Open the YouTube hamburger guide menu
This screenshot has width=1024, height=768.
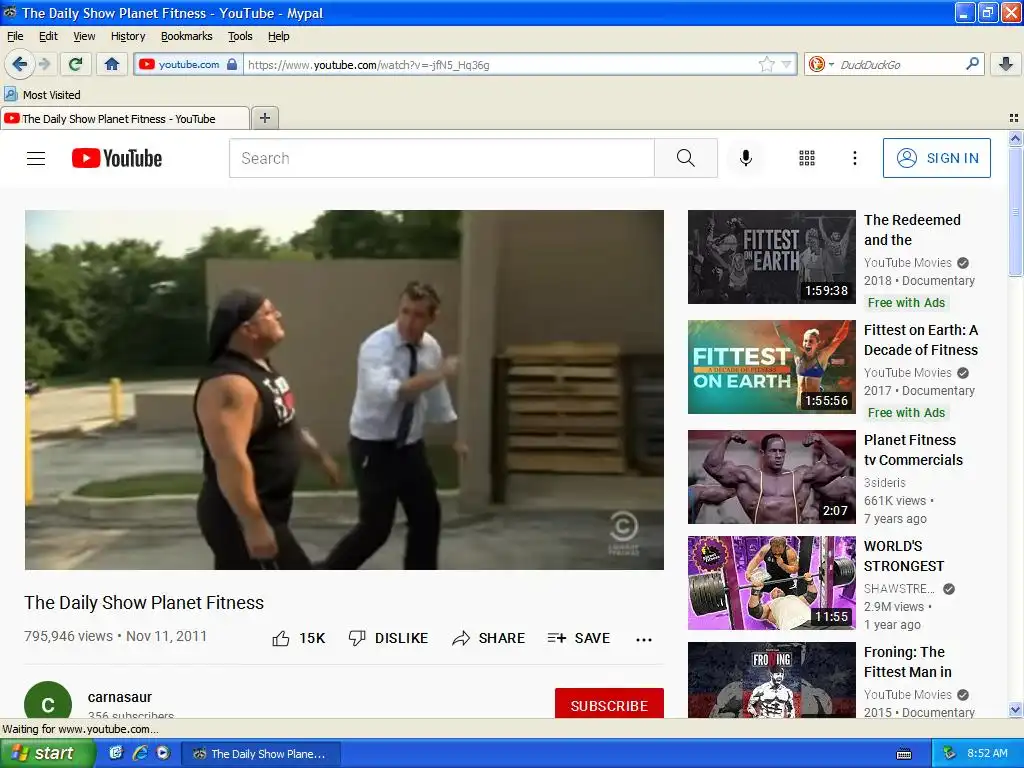[x=36, y=158]
